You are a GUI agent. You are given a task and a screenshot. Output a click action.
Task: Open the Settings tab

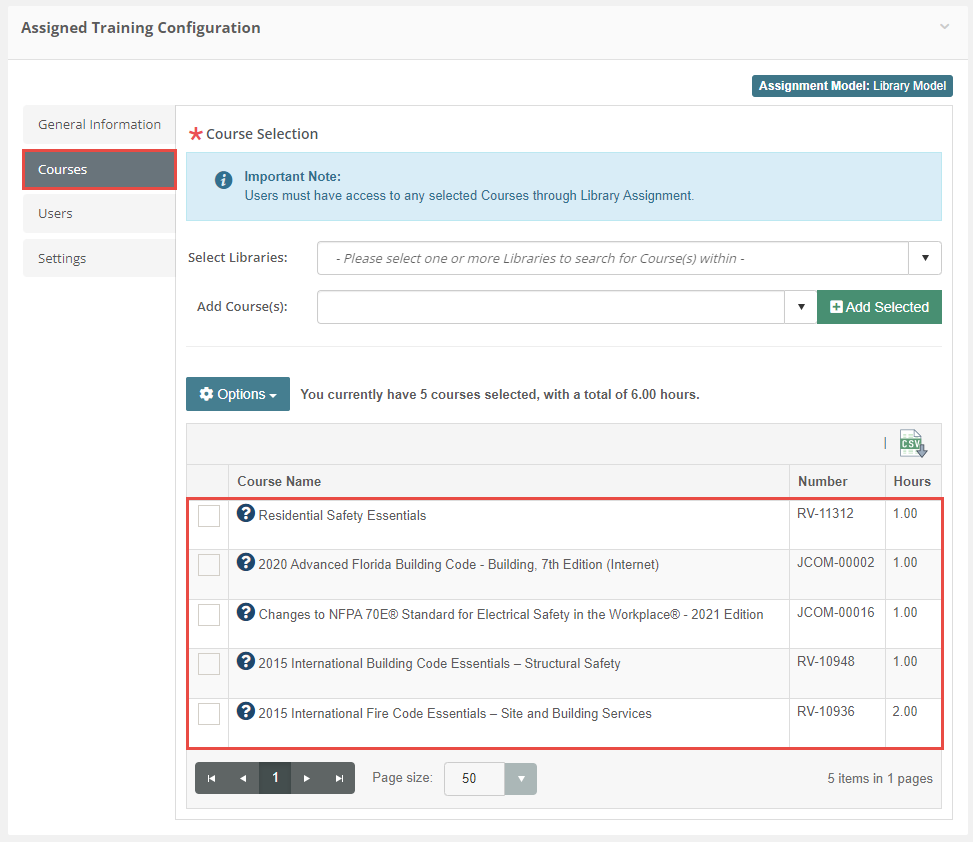click(x=99, y=258)
